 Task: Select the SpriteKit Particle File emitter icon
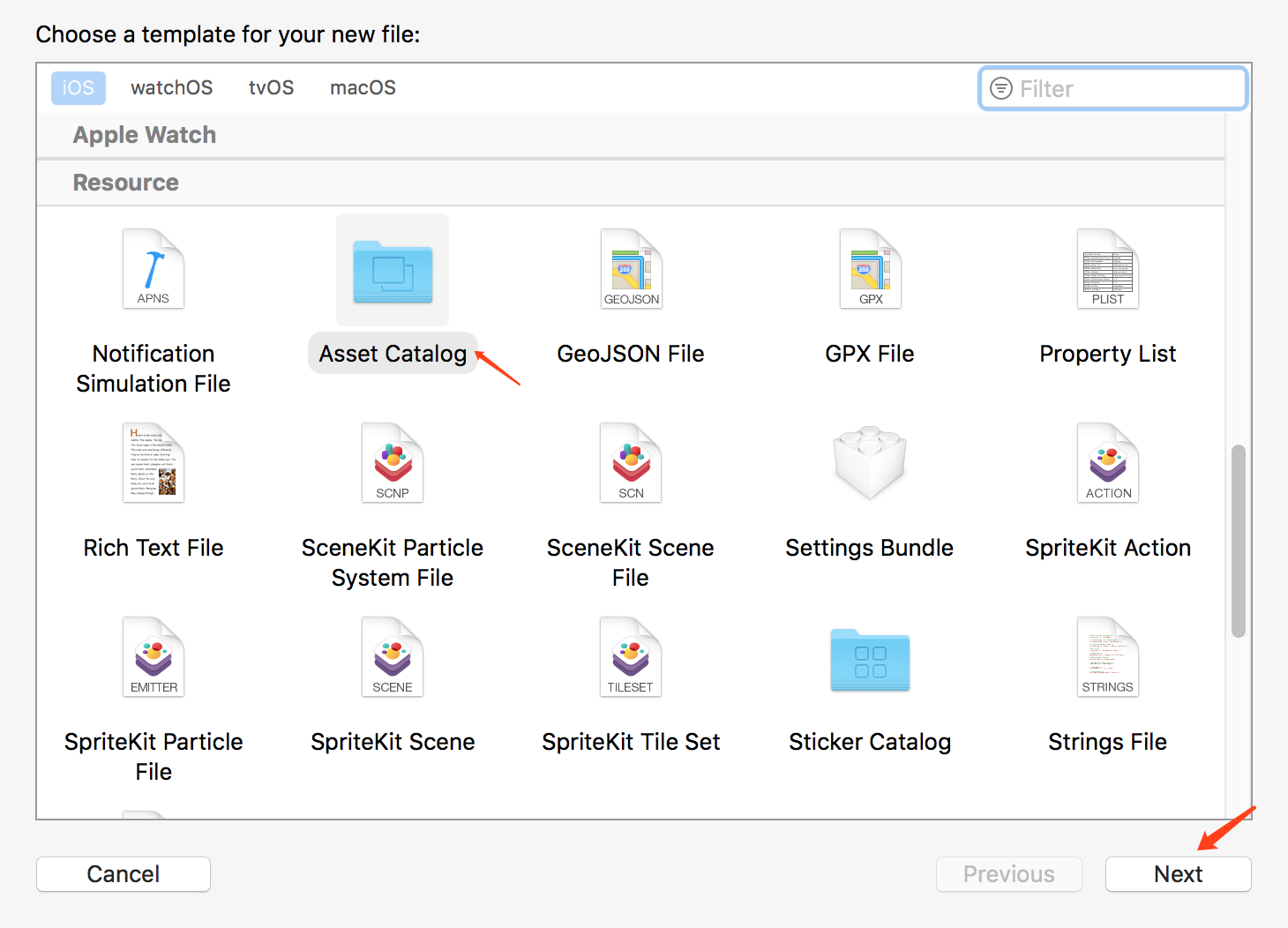[154, 657]
